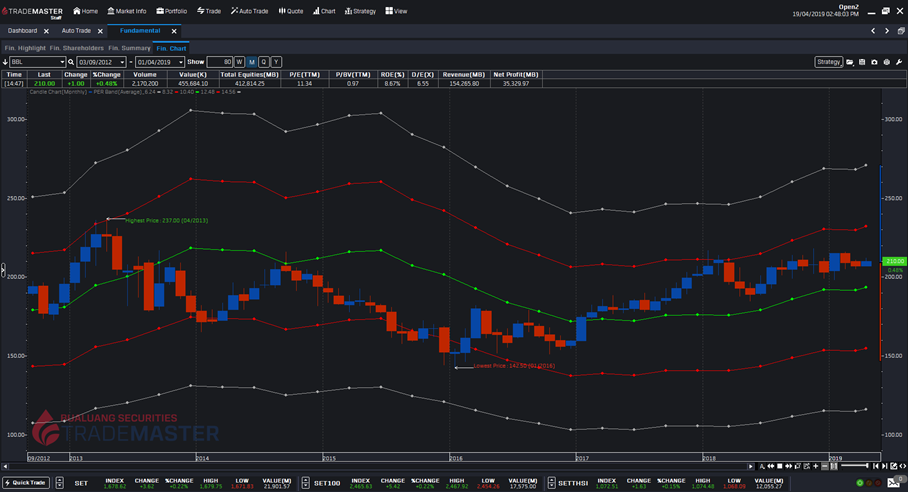Click the Show bars count input field
Viewport: 908px width, 493px height.
coord(221,62)
